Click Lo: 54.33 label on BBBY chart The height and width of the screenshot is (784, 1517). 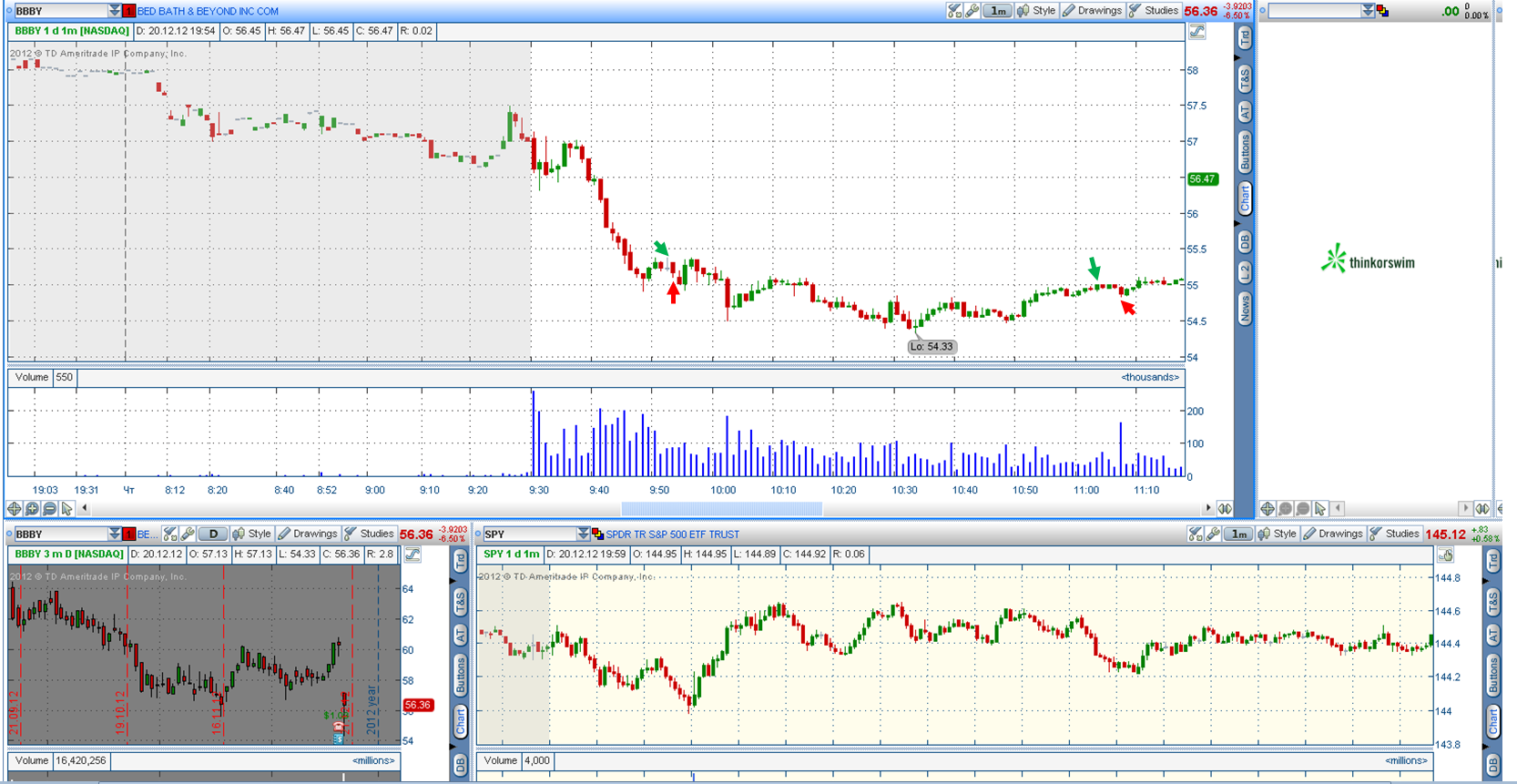932,346
